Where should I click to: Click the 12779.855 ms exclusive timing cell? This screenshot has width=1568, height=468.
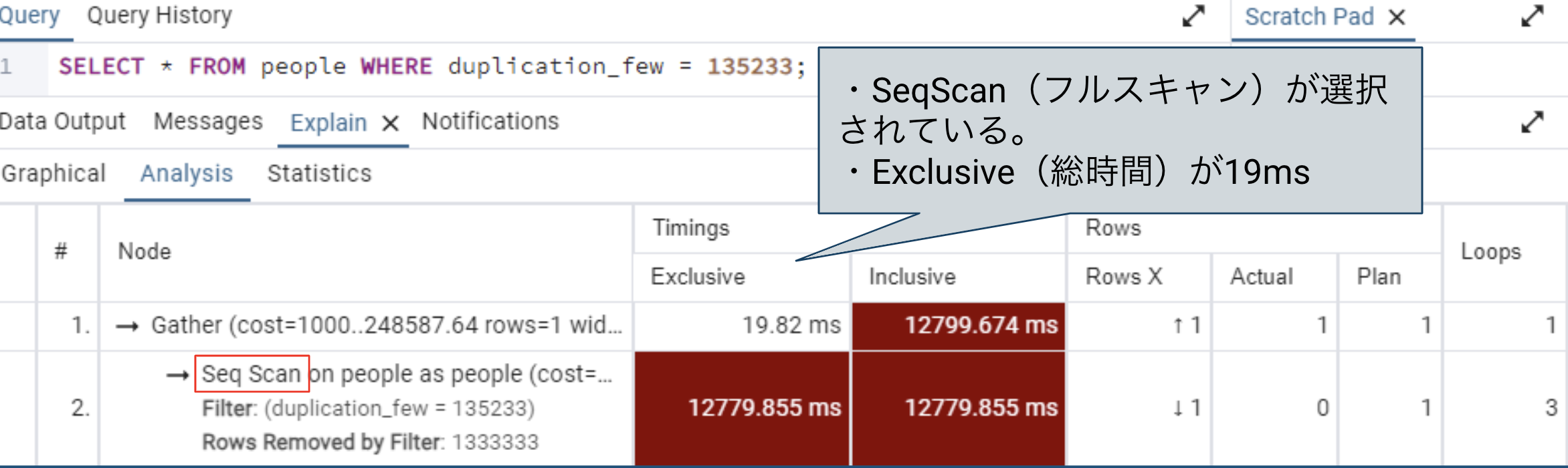tap(742, 408)
